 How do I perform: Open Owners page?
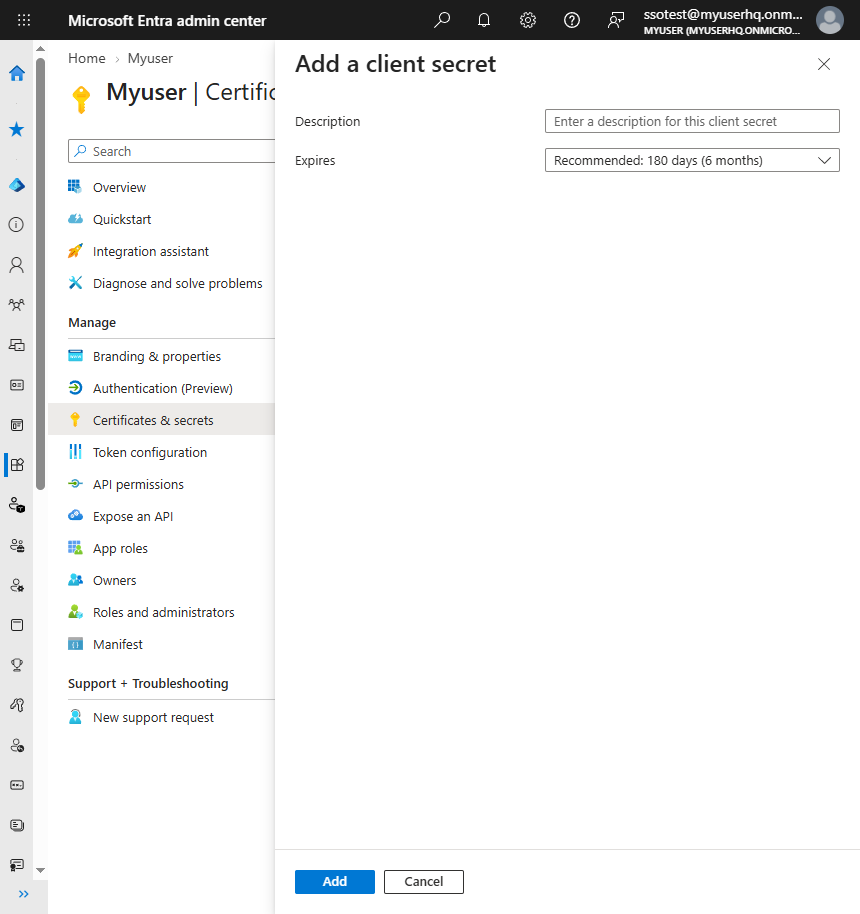tap(114, 581)
